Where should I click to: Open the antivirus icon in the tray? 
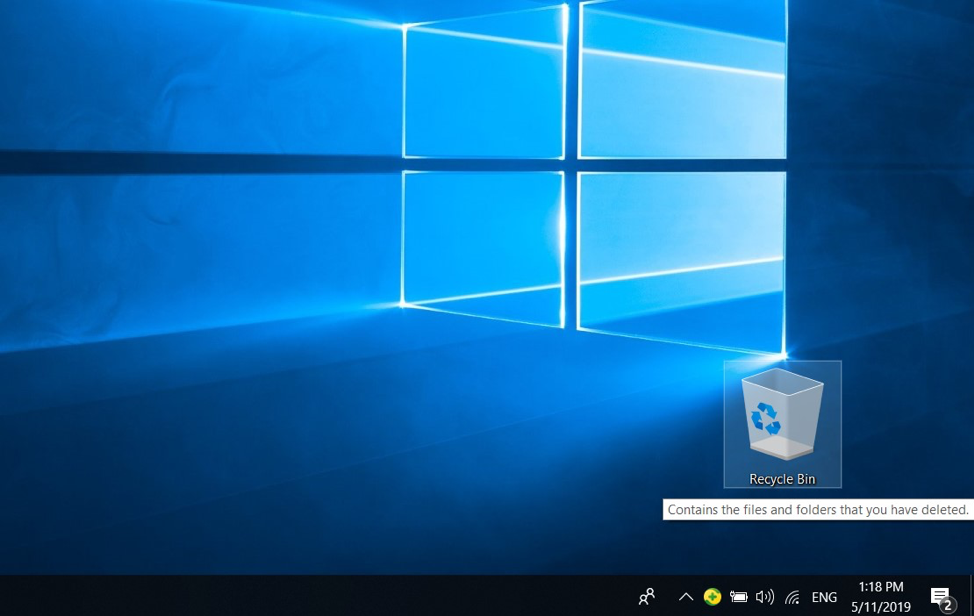(x=713, y=596)
